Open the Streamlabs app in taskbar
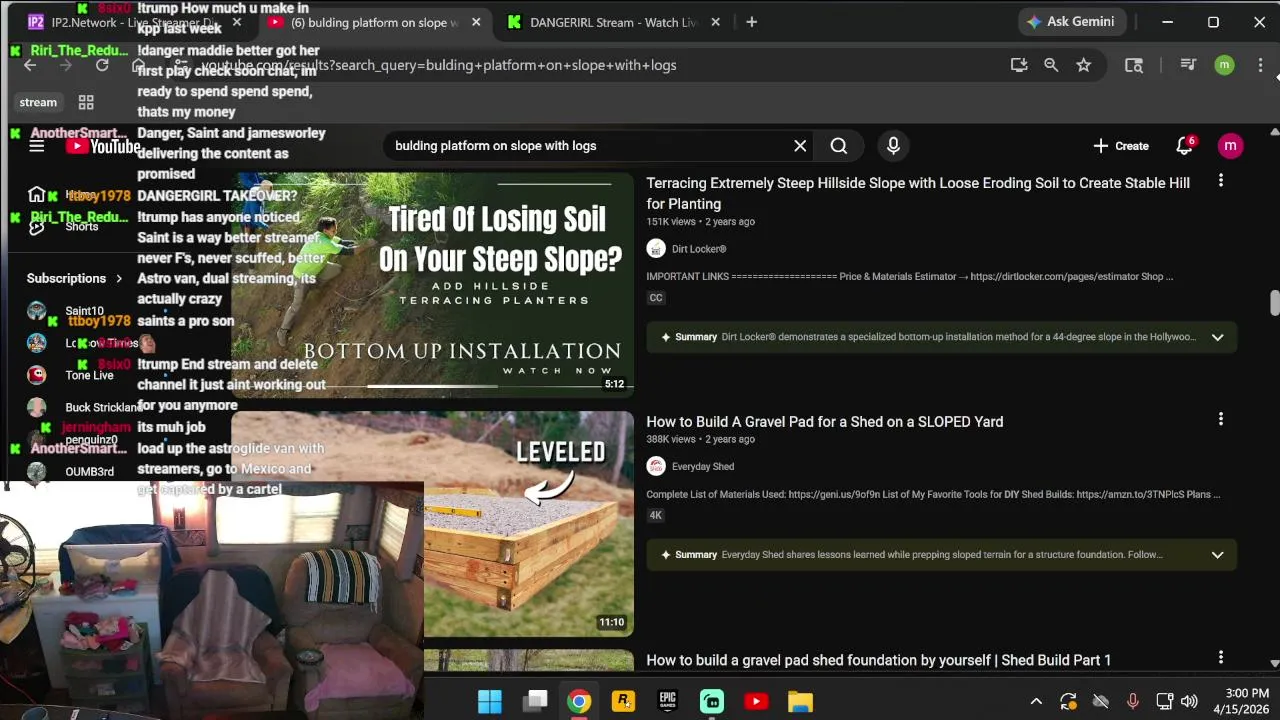Viewport: 1280px width, 720px height. point(712,701)
